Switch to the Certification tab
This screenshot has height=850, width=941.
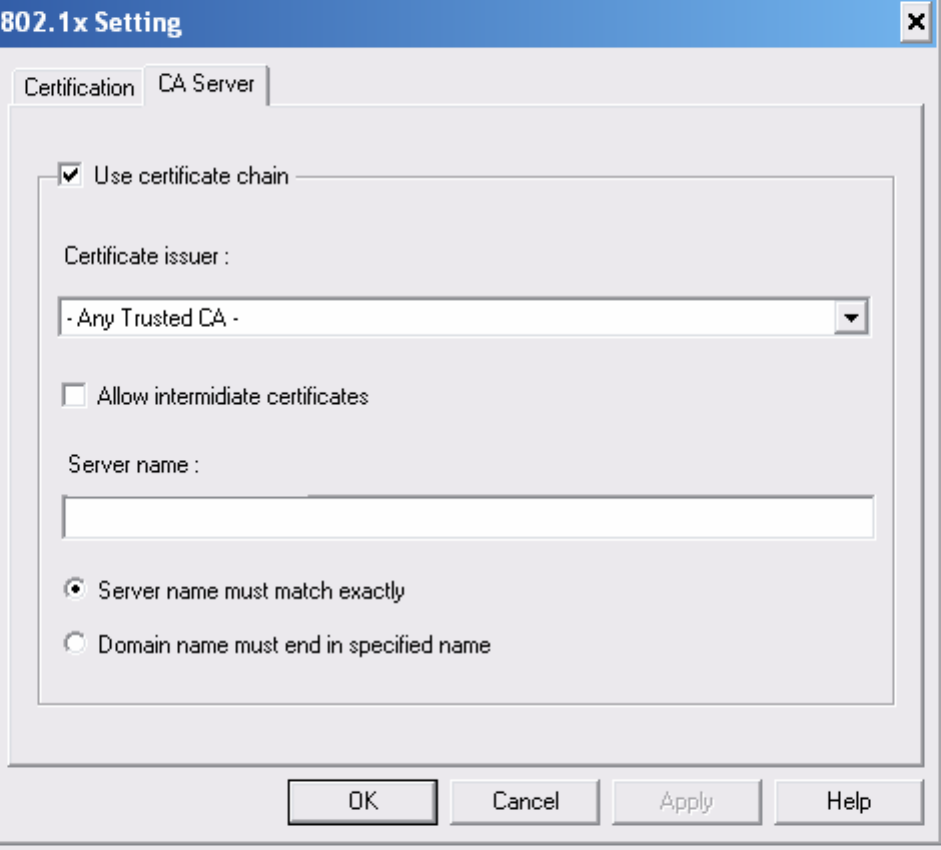click(78, 88)
